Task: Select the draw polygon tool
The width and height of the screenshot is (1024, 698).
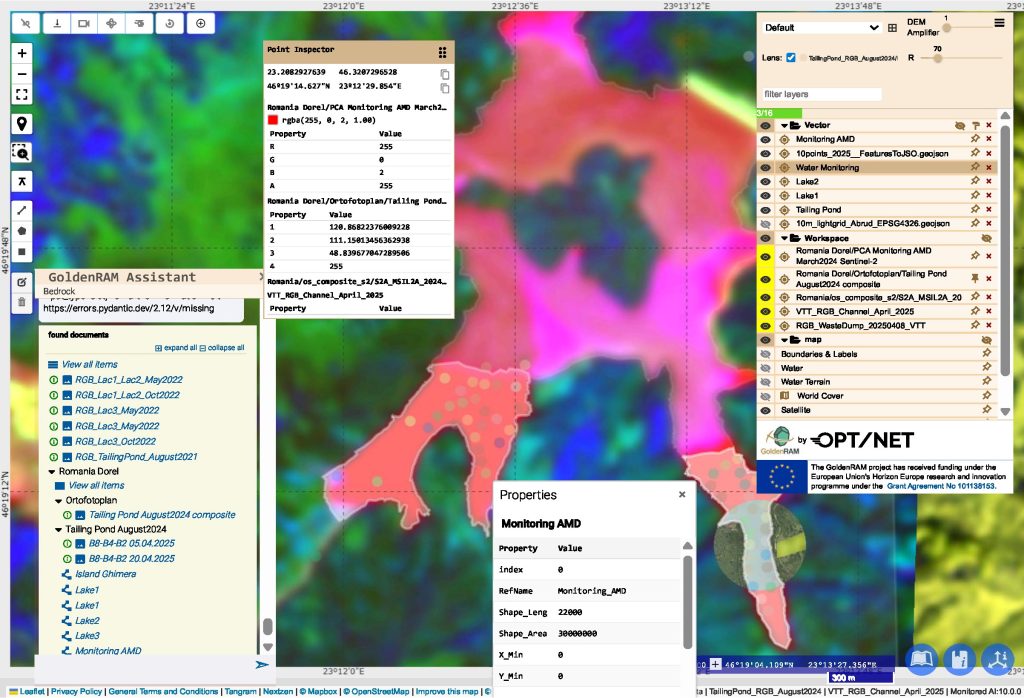Action: tap(22, 230)
